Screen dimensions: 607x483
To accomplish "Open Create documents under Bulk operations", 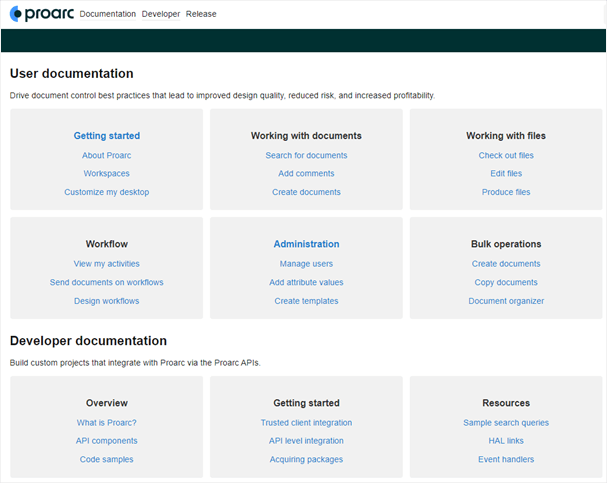I will click(x=506, y=264).
